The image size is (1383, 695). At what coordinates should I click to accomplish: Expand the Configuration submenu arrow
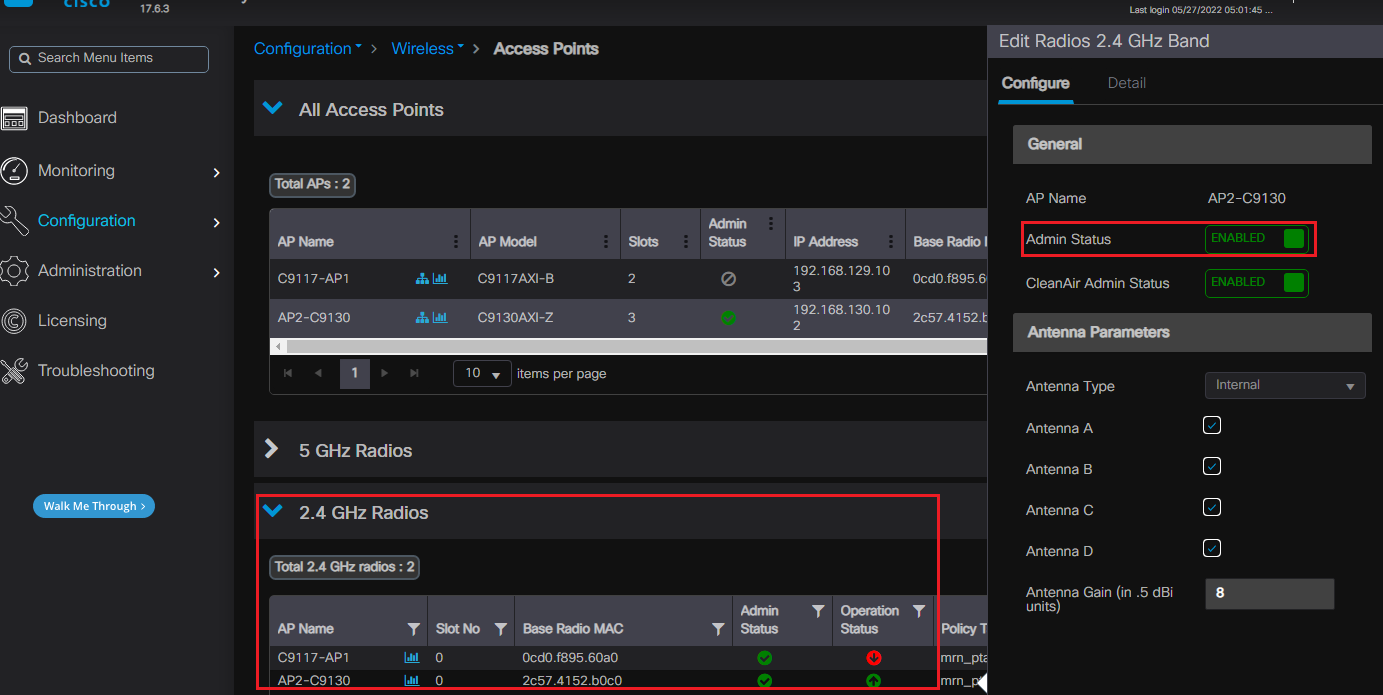coord(216,223)
